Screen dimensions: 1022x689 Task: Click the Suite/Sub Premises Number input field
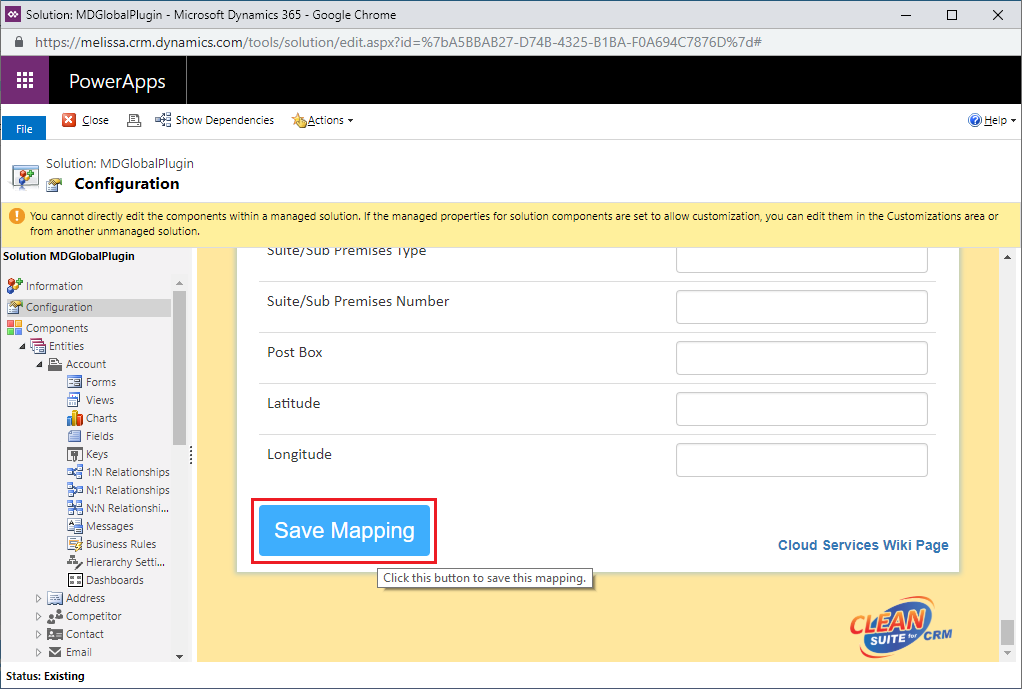(x=802, y=307)
